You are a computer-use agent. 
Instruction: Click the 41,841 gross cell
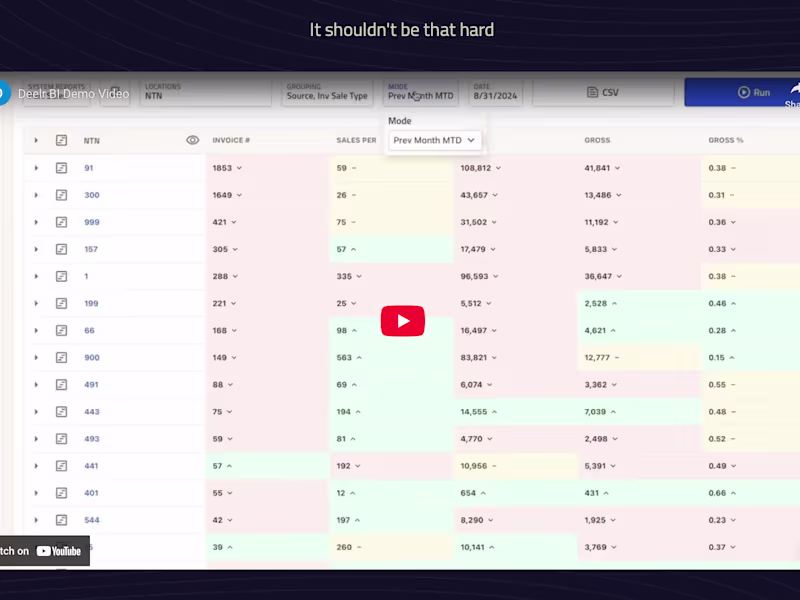[x=639, y=168]
